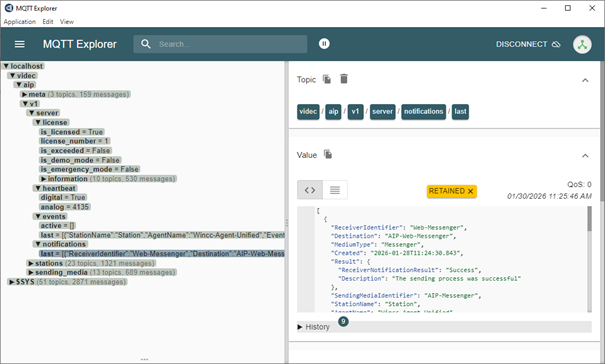605x364 pixels.
Task: Remove the RETAINED flag
Action: pos(470,191)
